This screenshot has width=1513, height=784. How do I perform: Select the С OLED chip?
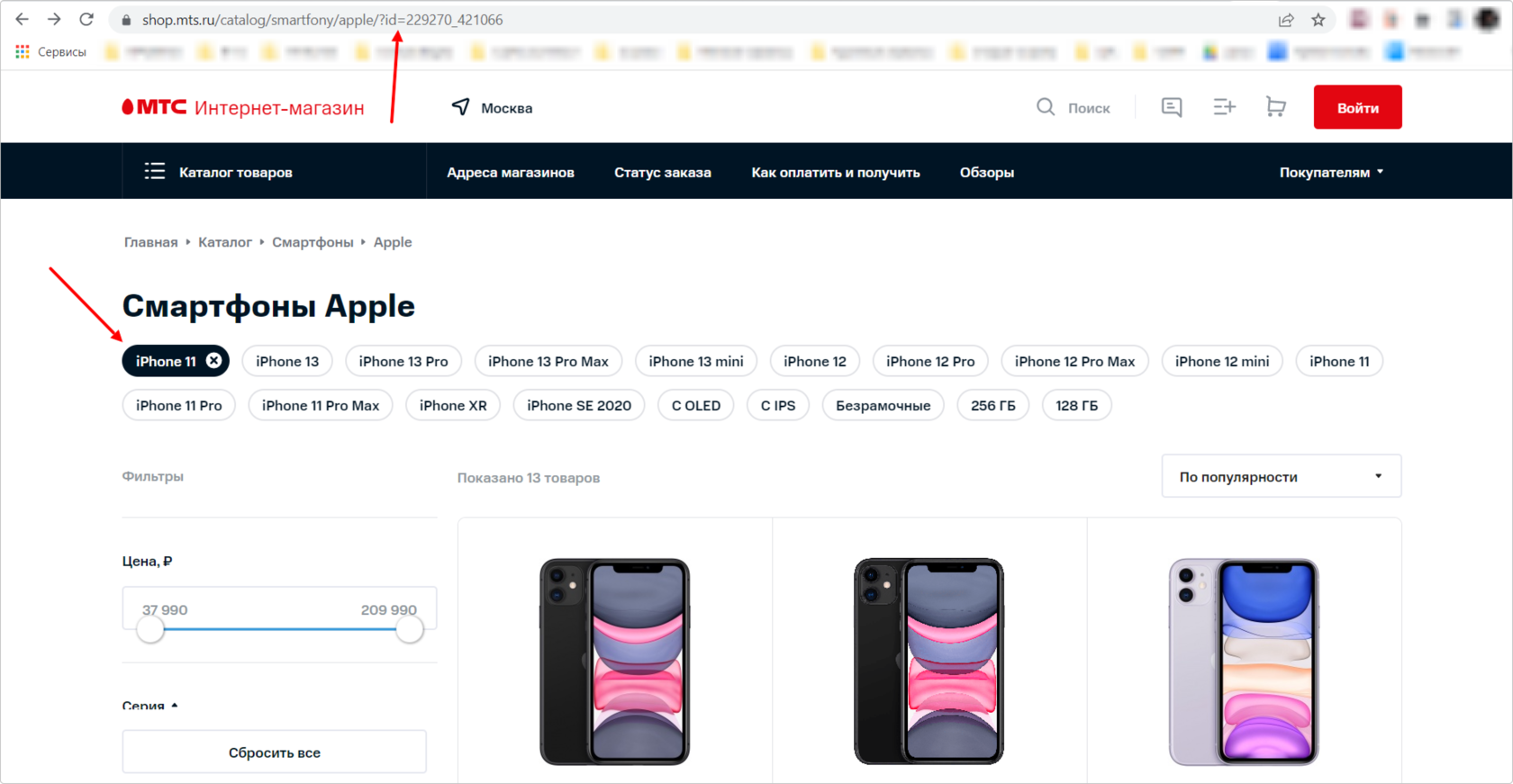coord(696,405)
